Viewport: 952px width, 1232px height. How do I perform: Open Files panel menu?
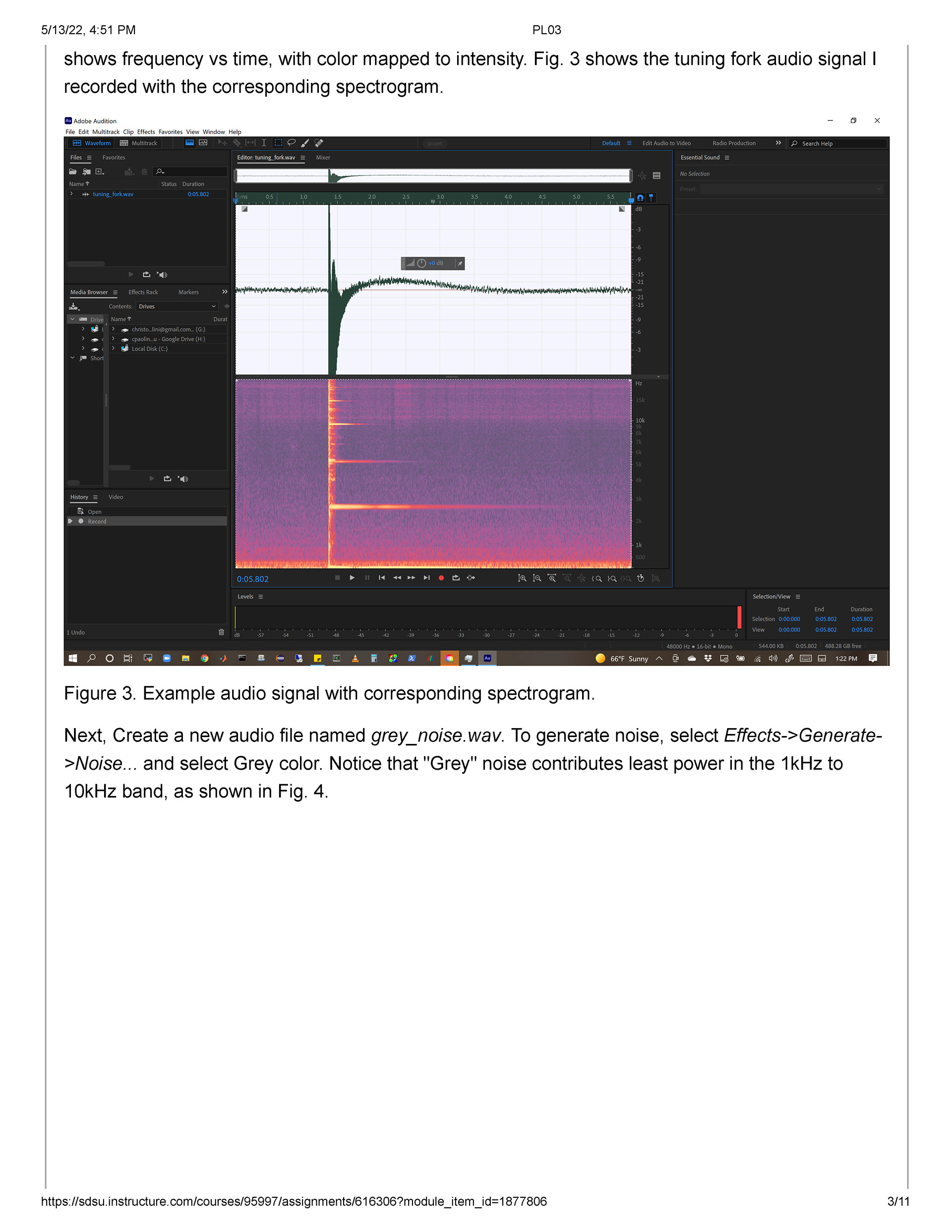tap(89, 158)
